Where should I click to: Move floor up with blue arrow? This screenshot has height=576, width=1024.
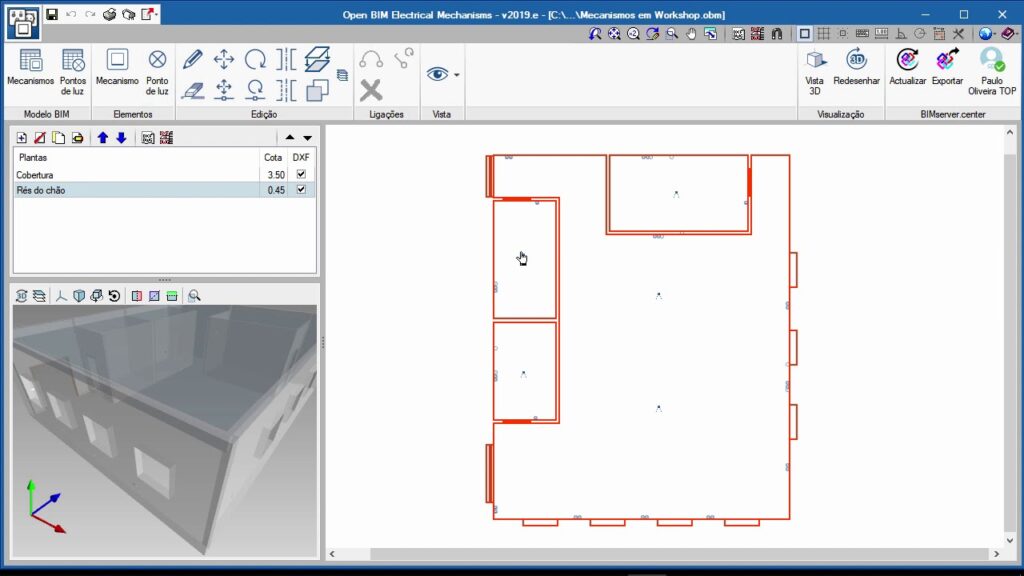102,137
